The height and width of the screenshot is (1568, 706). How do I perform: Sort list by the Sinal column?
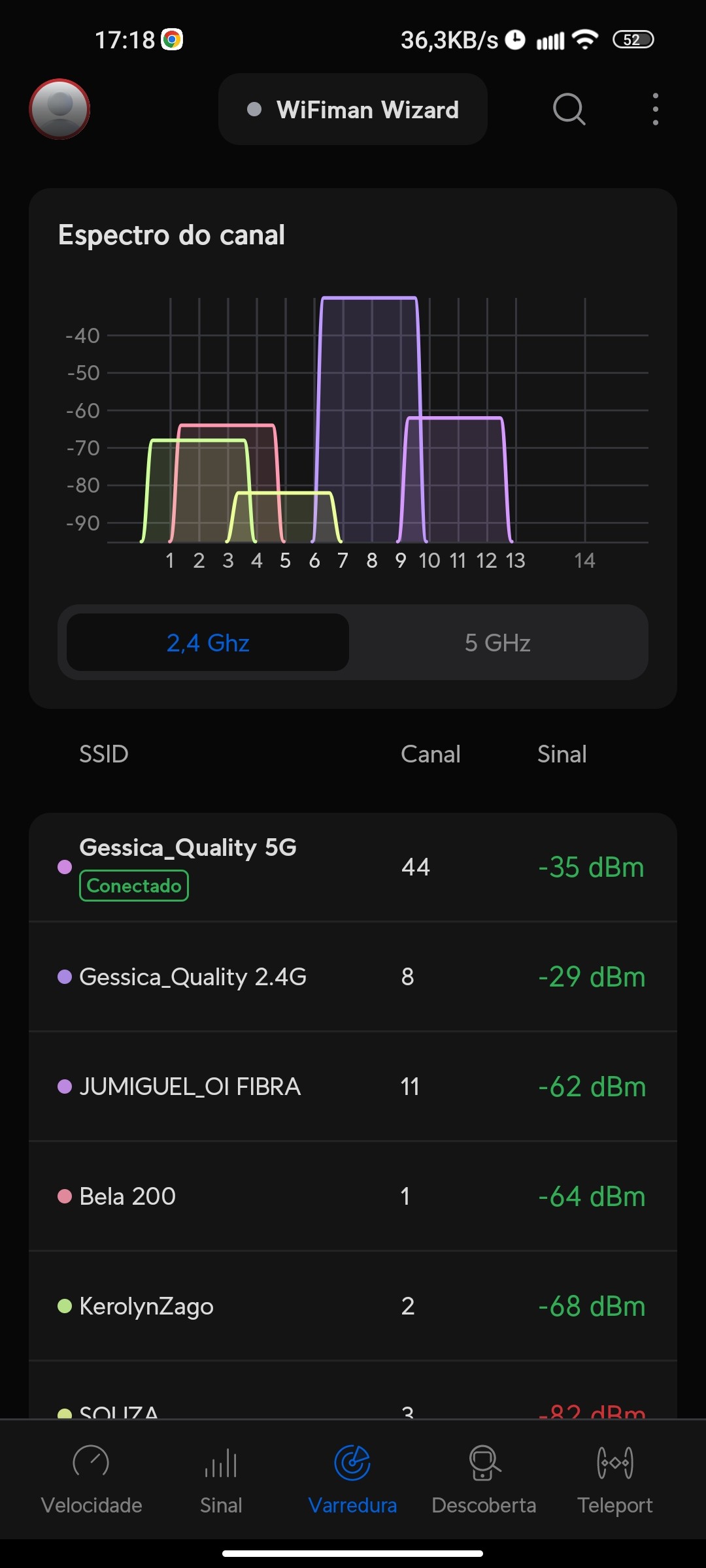coord(562,754)
